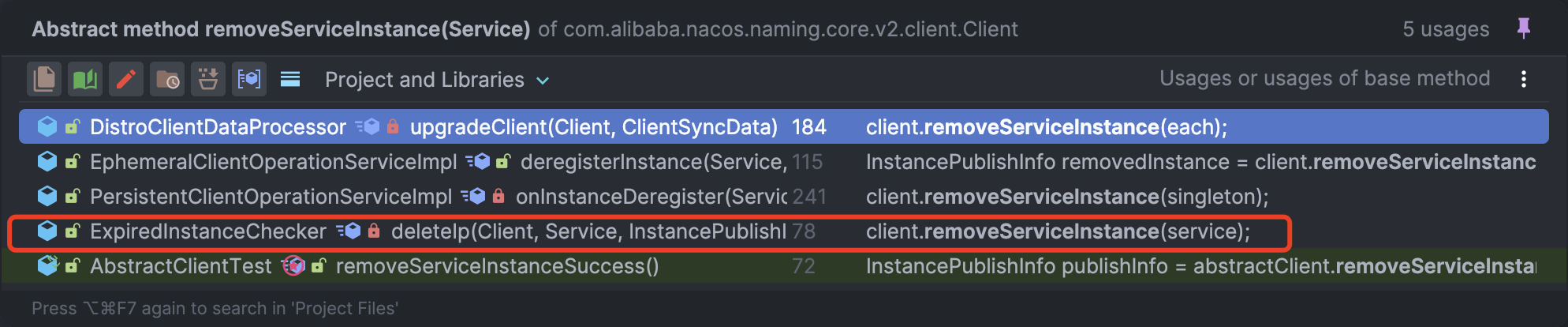Click the Usages or usages of base method label
The width and height of the screenshot is (1568, 327).
(x=1324, y=78)
